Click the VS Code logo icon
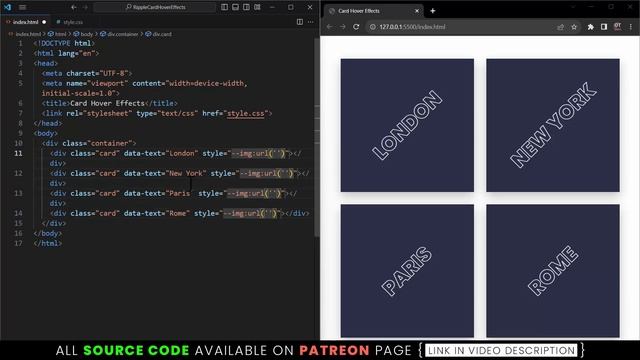 7,7
